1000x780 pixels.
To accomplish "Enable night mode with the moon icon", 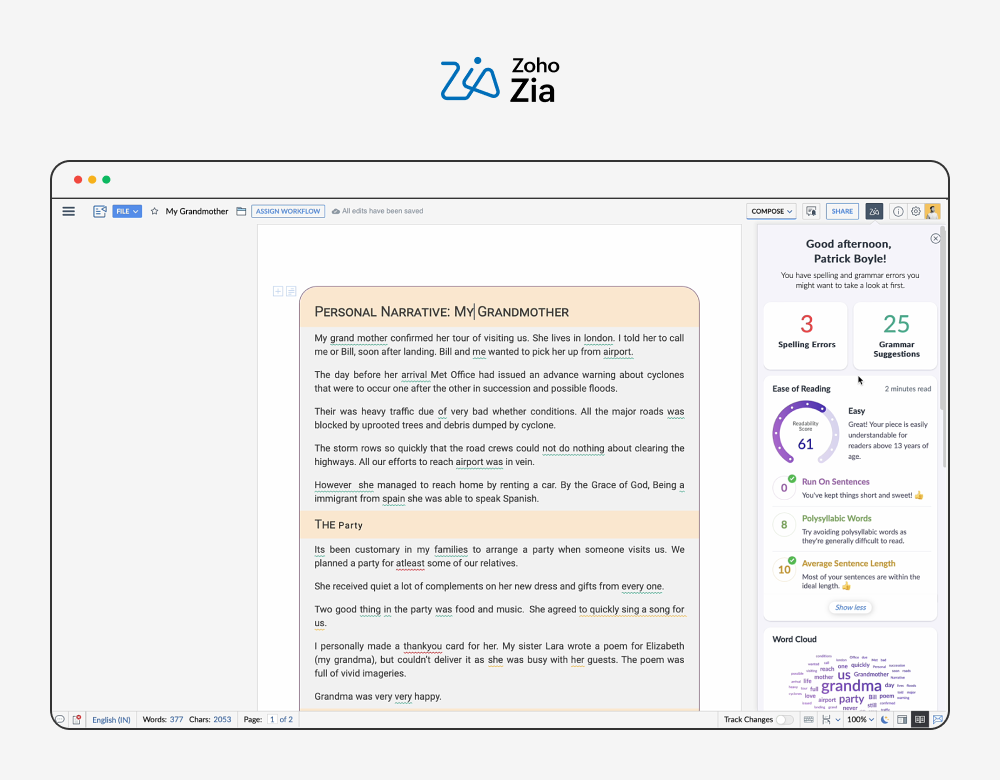I will click(886, 719).
